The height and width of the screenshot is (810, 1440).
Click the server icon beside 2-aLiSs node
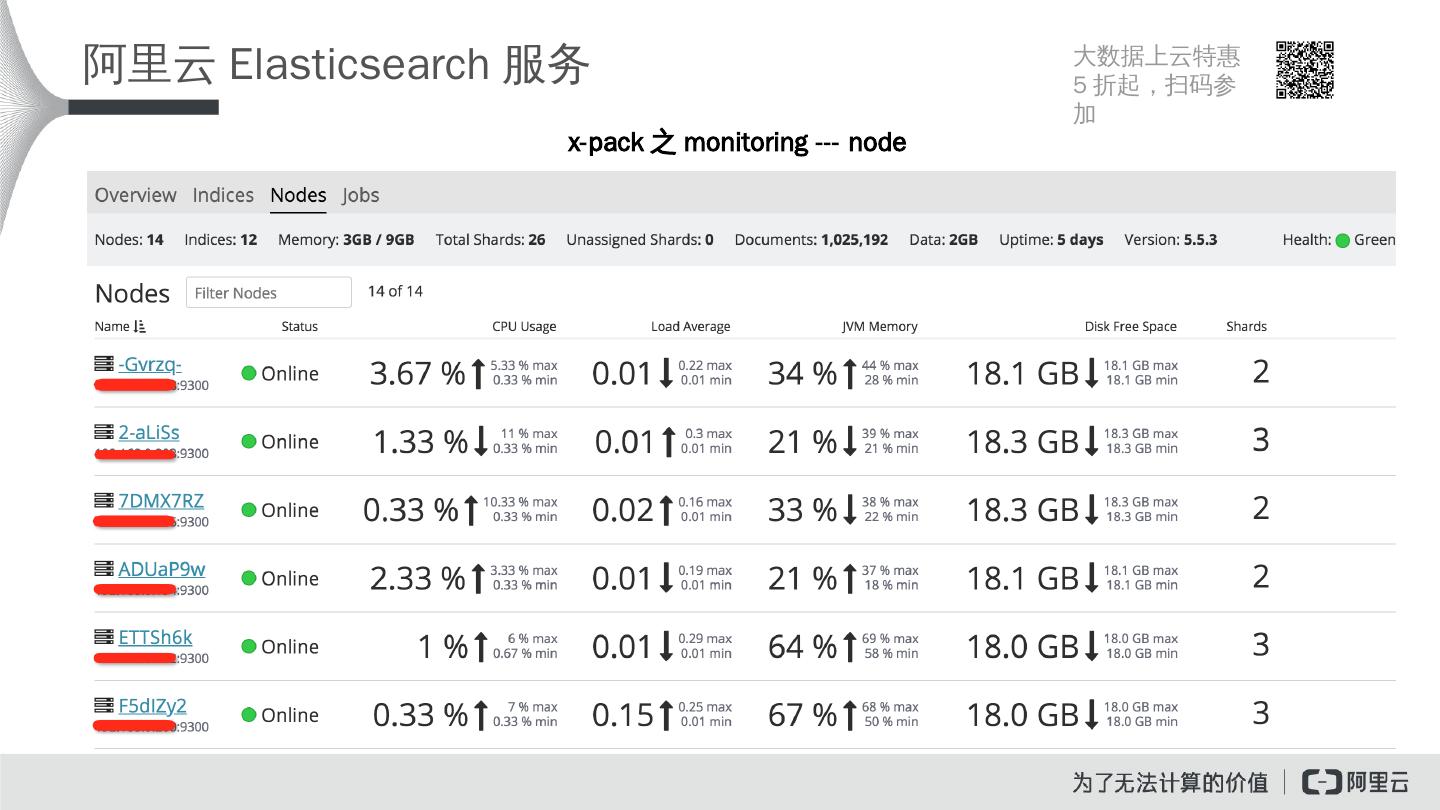(x=103, y=432)
